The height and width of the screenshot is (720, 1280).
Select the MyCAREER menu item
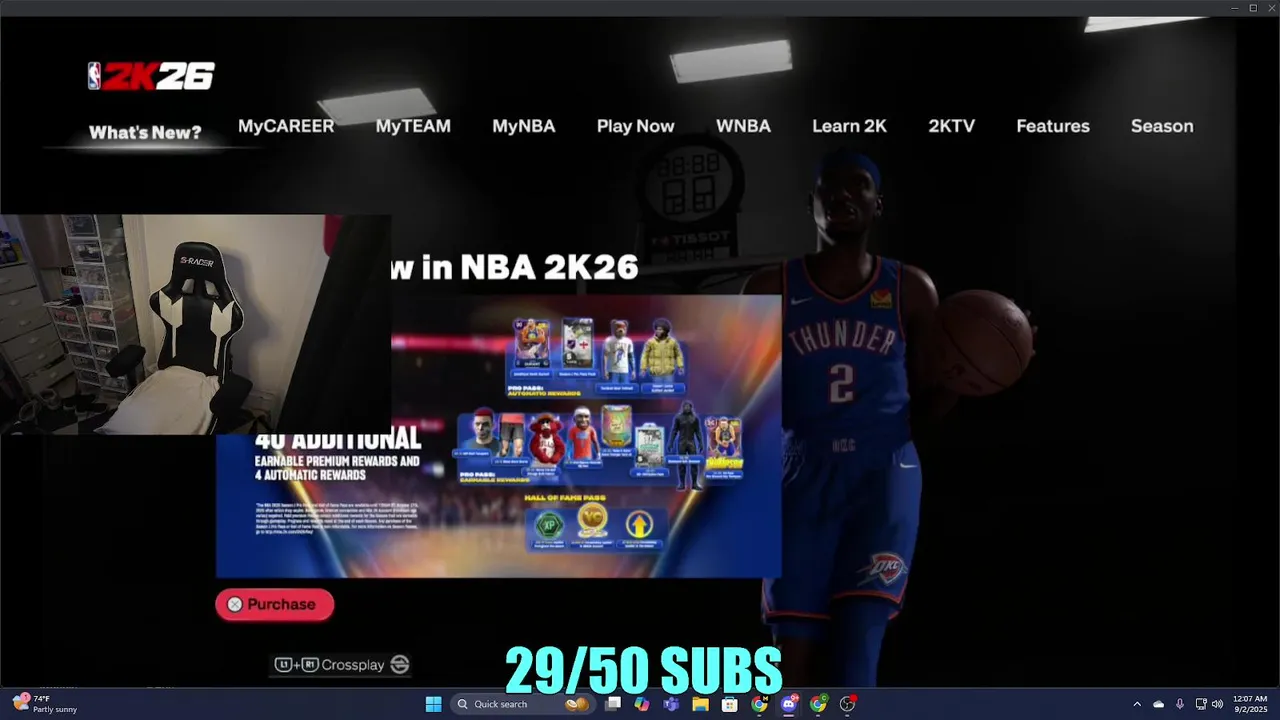[286, 126]
